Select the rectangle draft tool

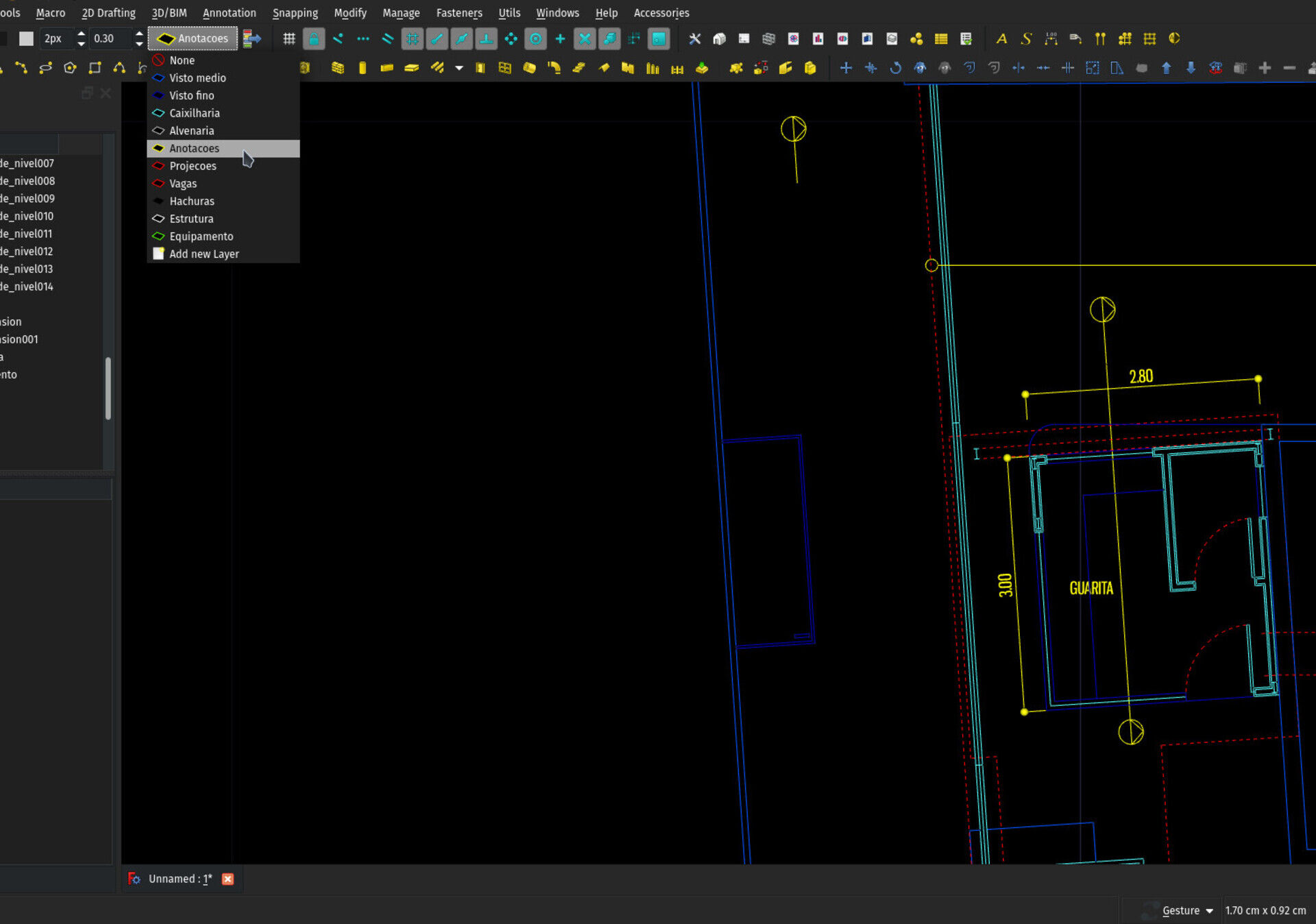95,68
